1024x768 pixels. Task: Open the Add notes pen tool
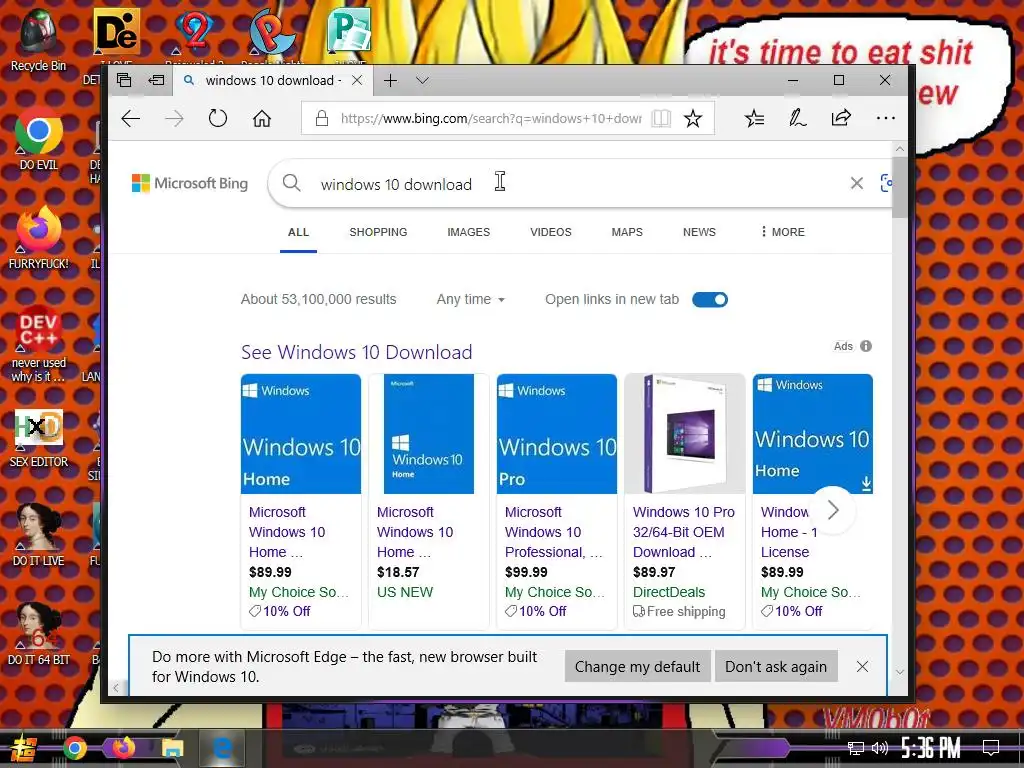pos(797,118)
